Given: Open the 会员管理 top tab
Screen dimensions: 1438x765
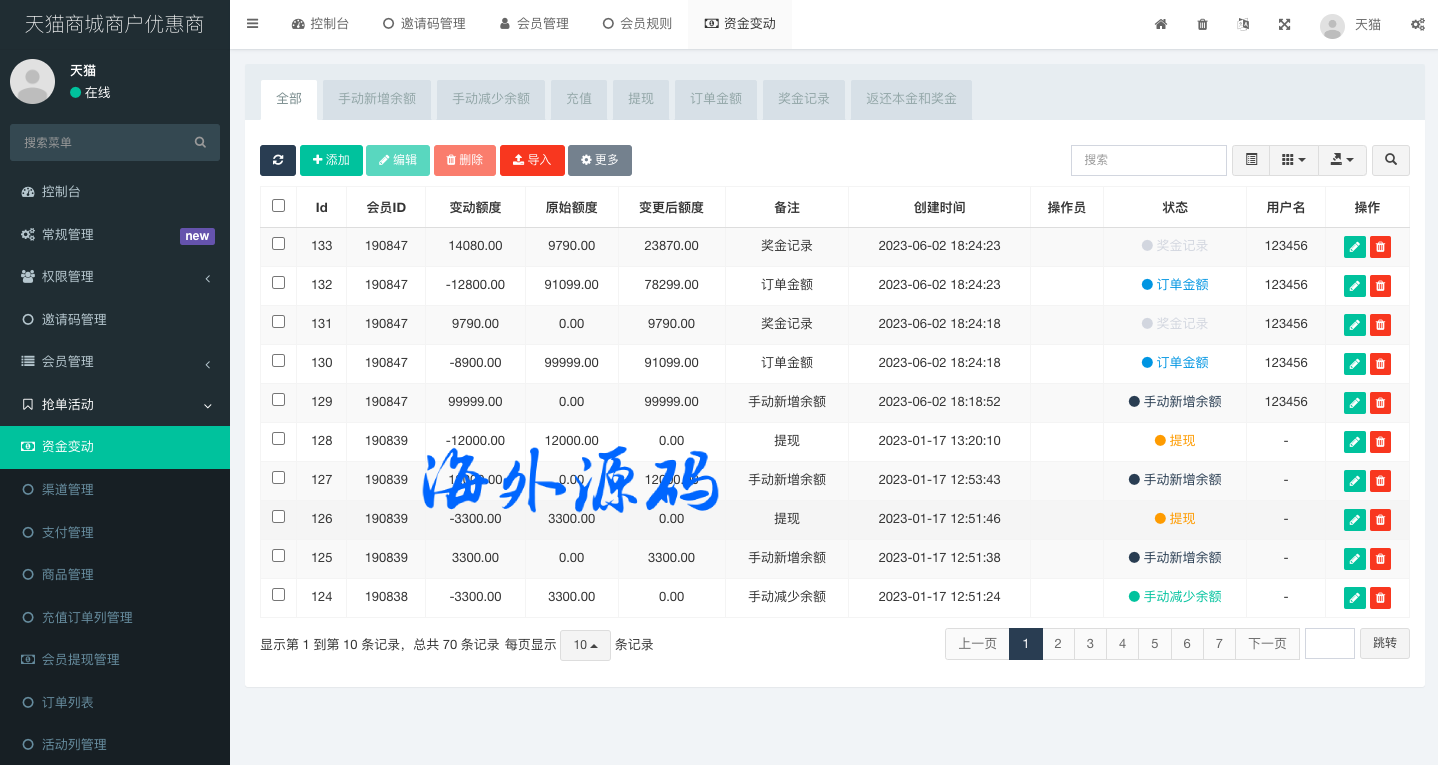Looking at the screenshot, I should click(x=534, y=24).
